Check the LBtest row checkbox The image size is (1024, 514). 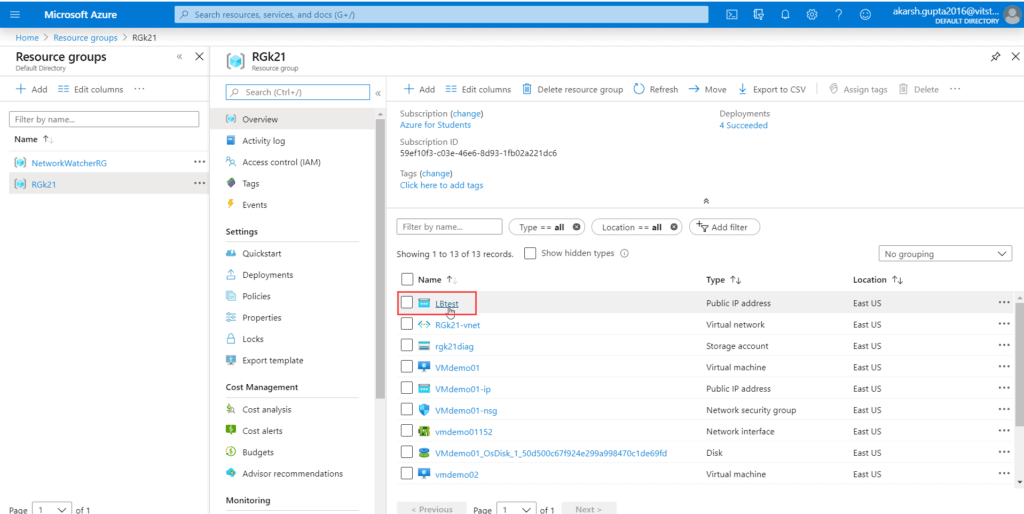(407, 303)
